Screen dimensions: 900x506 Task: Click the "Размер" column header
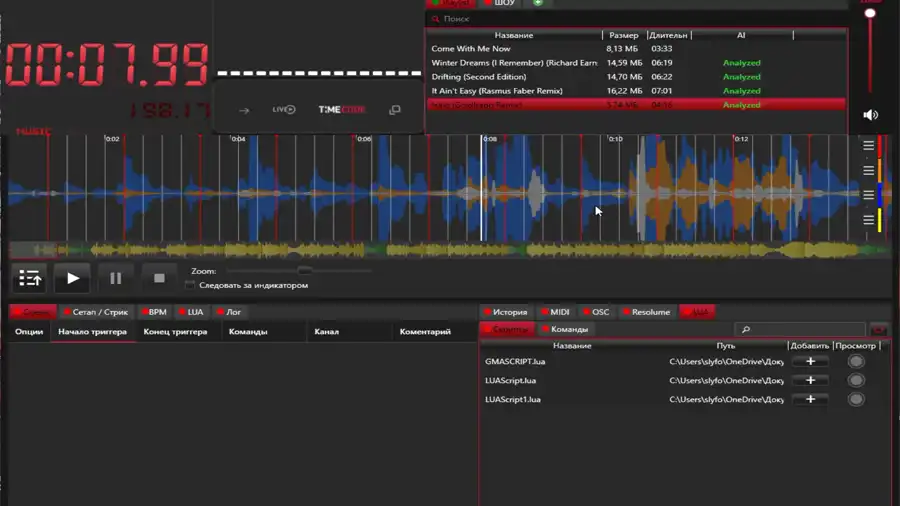pos(623,35)
